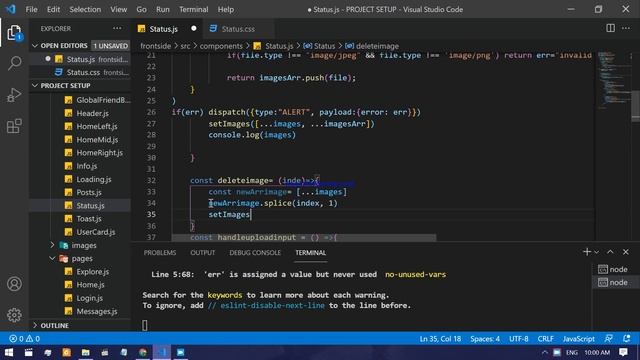Open the Windows Start menu
The height and width of the screenshot is (360, 640).
(x=9, y=352)
